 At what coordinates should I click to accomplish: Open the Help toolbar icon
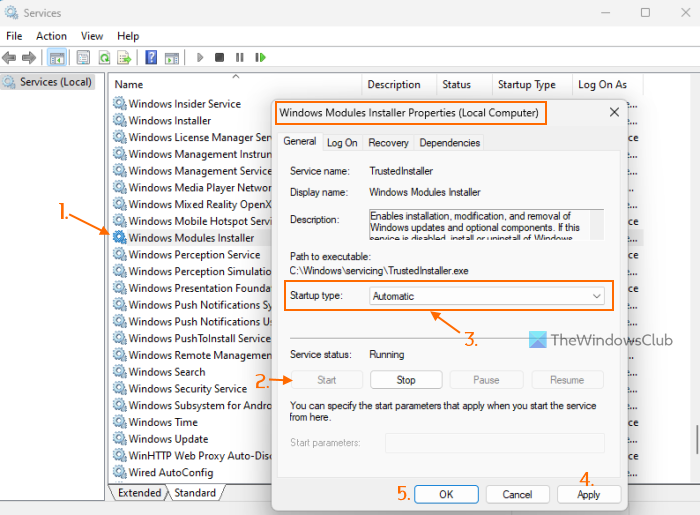pos(151,57)
